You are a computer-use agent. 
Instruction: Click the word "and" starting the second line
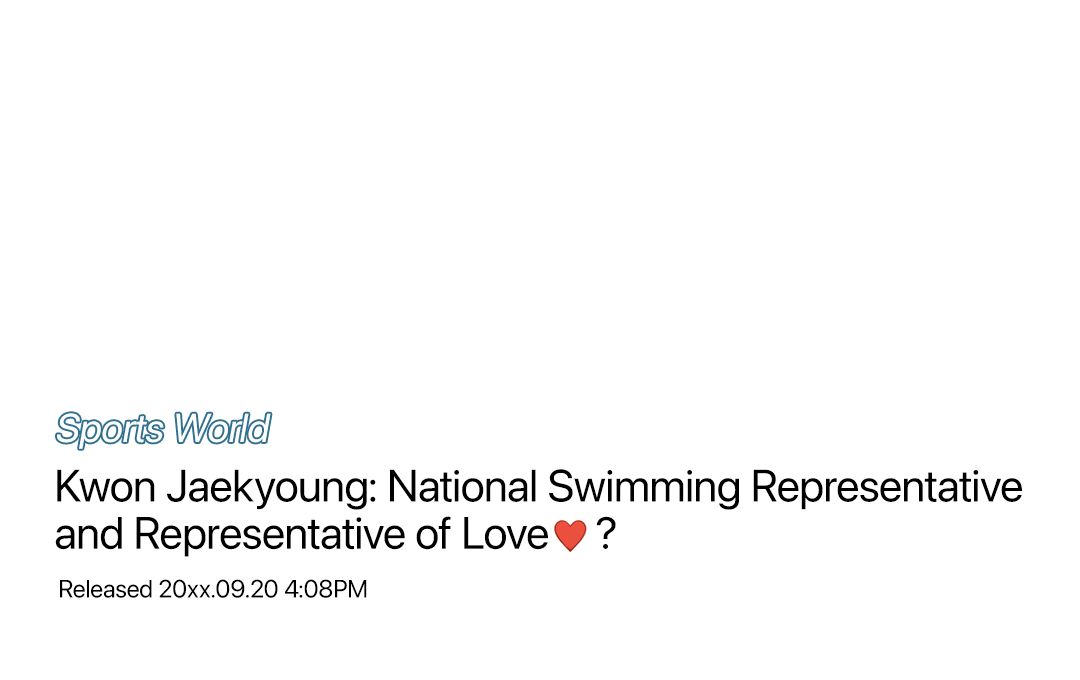tap(89, 536)
